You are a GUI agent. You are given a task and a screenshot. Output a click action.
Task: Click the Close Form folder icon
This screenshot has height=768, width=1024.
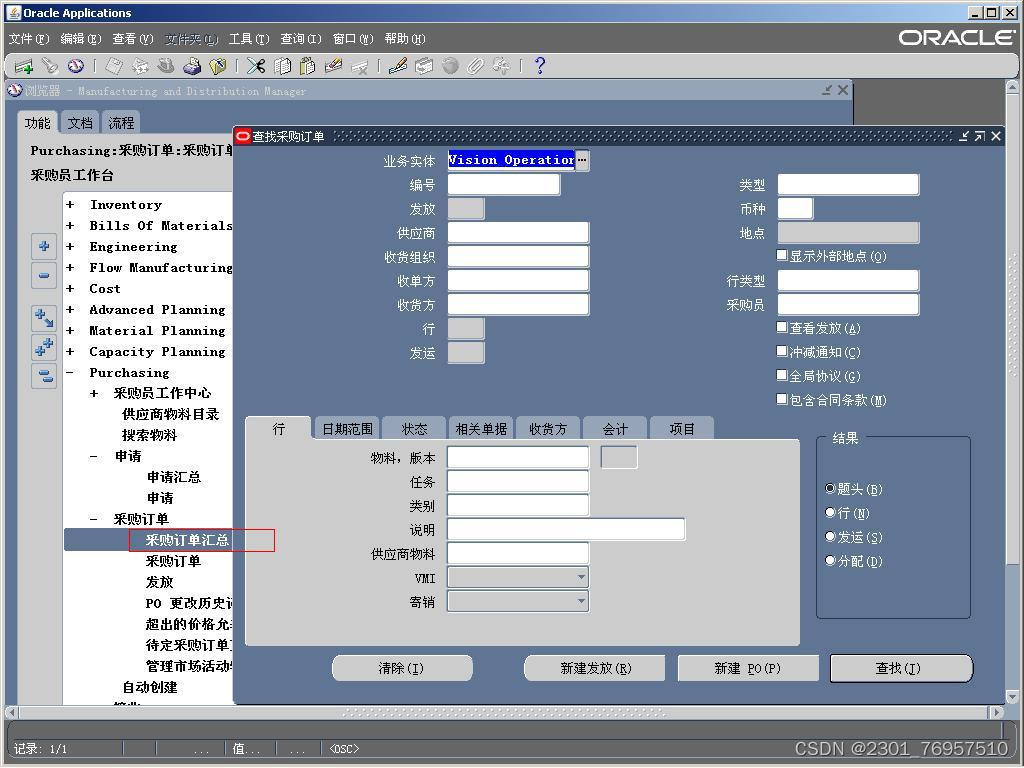(x=217, y=66)
